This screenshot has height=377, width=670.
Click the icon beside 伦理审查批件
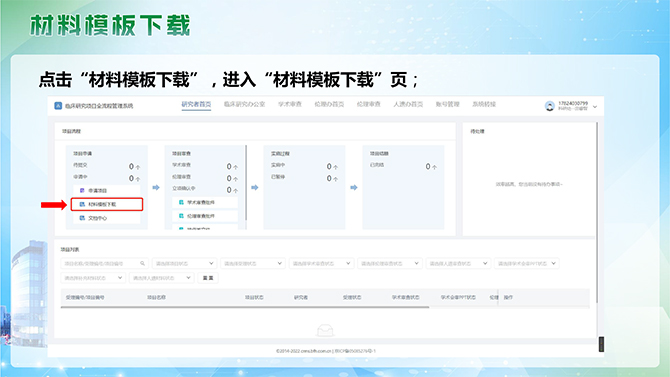point(181,216)
